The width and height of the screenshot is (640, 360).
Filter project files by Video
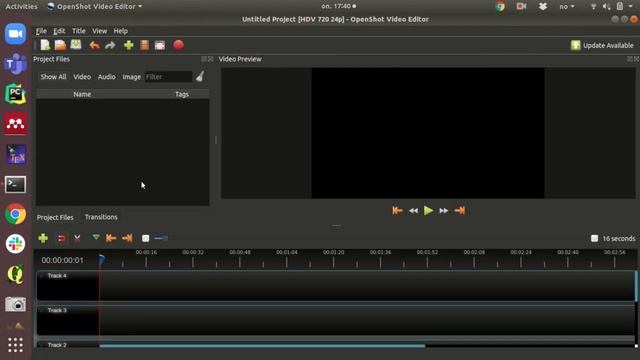tap(82, 77)
